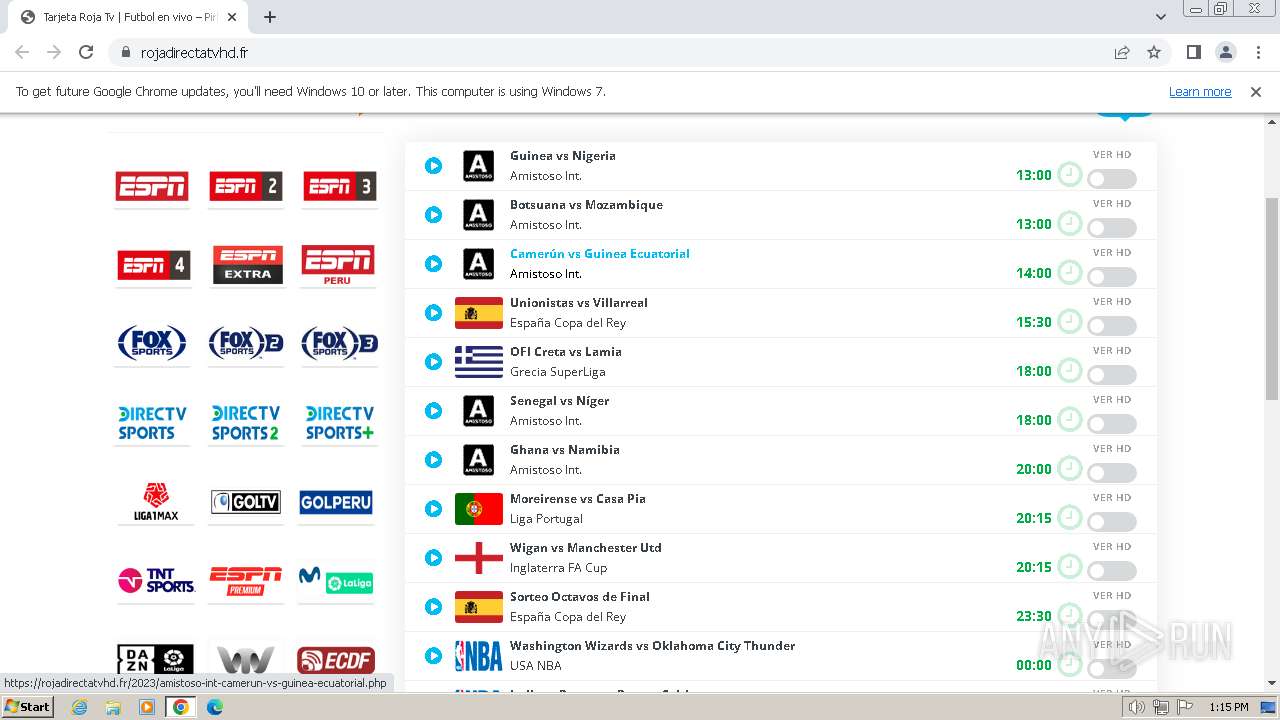The width and height of the screenshot is (1280, 720).
Task: Launch Internet Explorer from the taskbar
Action: [79, 707]
